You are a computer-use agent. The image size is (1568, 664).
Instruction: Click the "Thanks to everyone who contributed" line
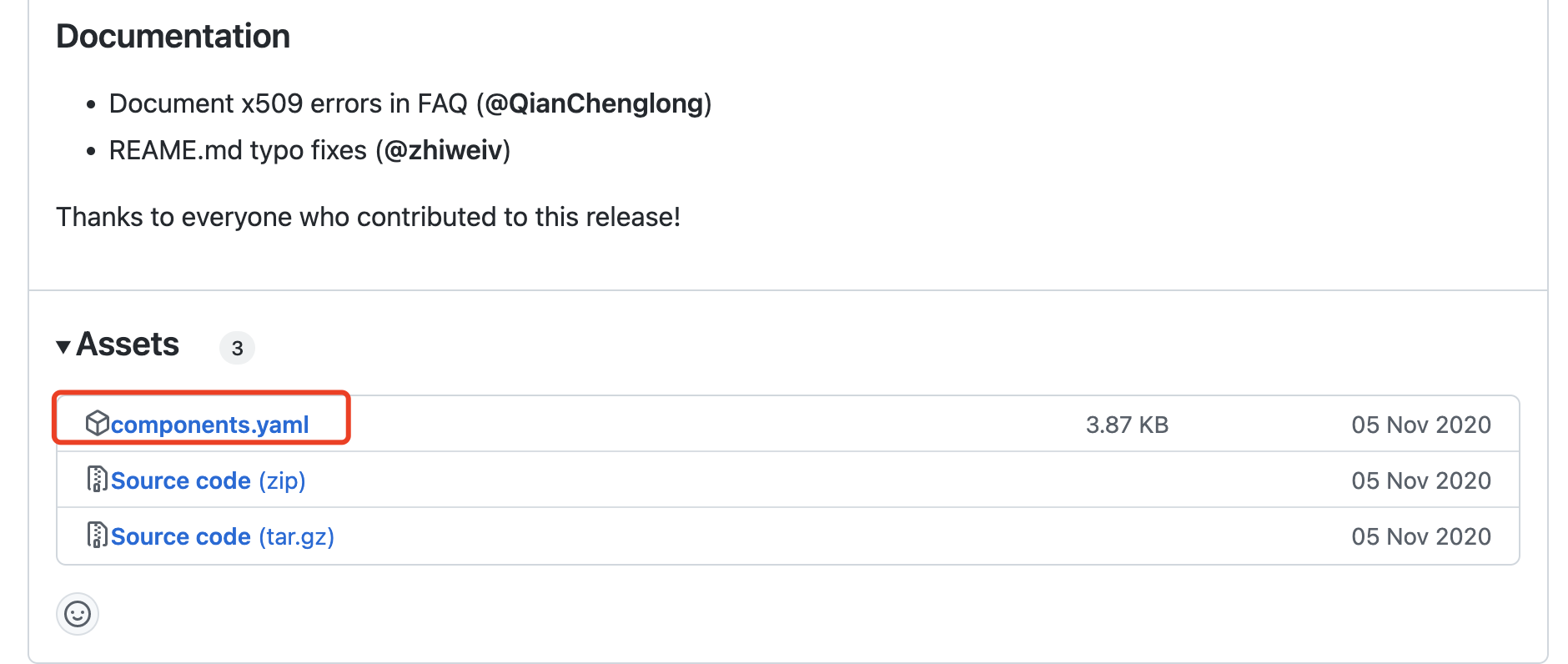(368, 217)
